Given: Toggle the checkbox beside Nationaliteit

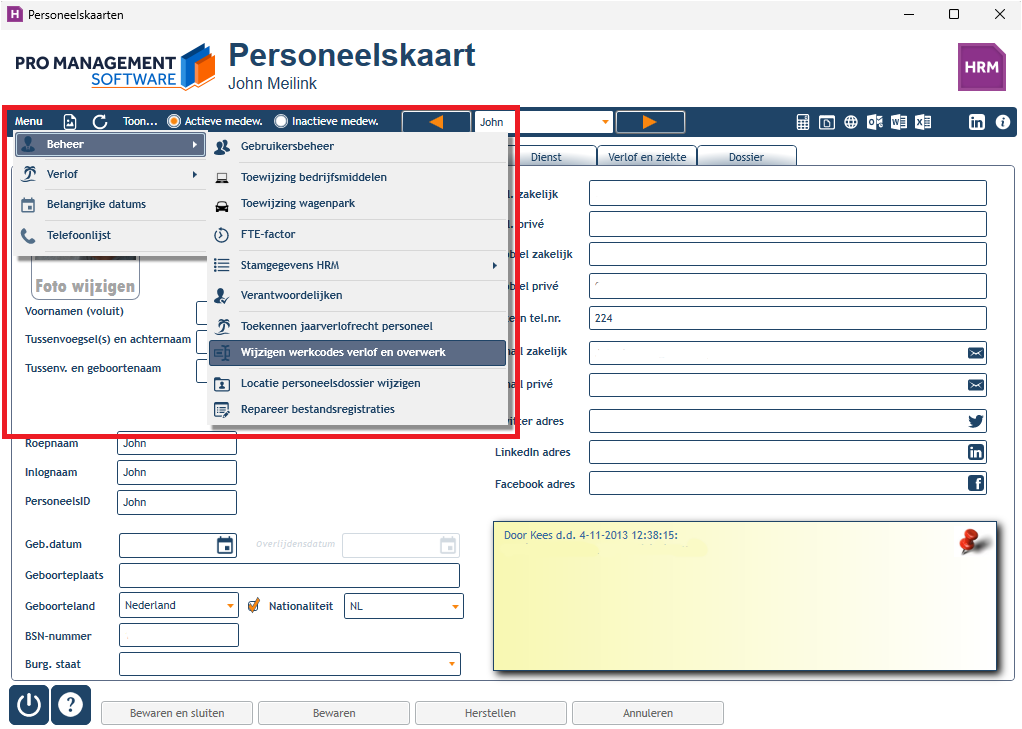Looking at the screenshot, I should (x=254, y=606).
